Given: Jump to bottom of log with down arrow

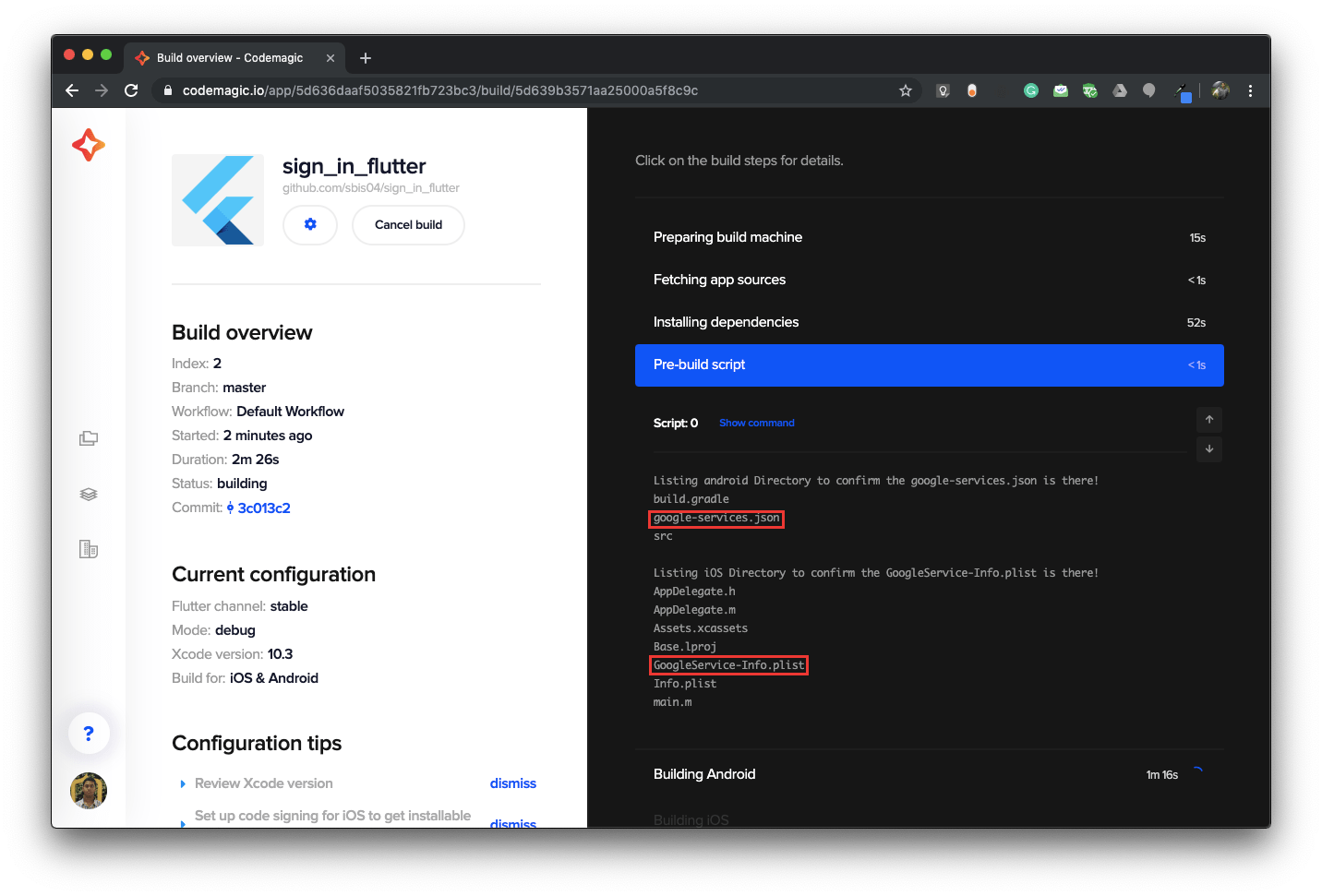Looking at the screenshot, I should [1209, 449].
